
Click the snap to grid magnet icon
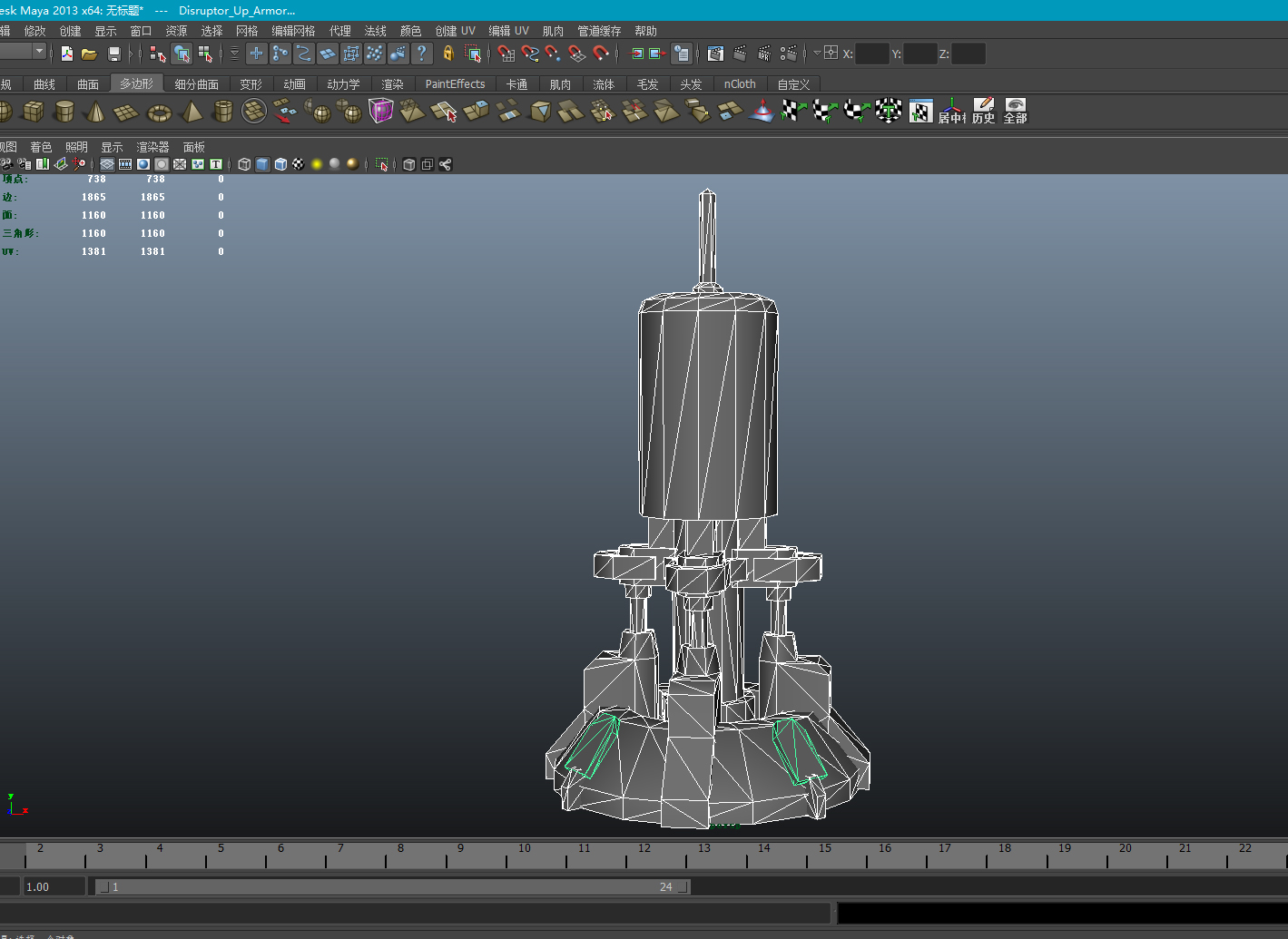506,54
